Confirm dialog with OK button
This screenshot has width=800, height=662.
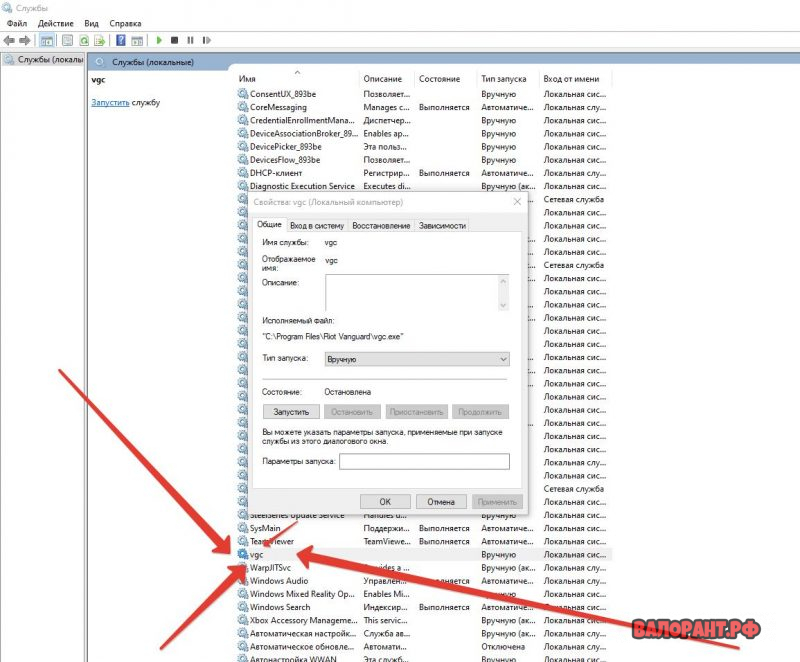(x=385, y=502)
